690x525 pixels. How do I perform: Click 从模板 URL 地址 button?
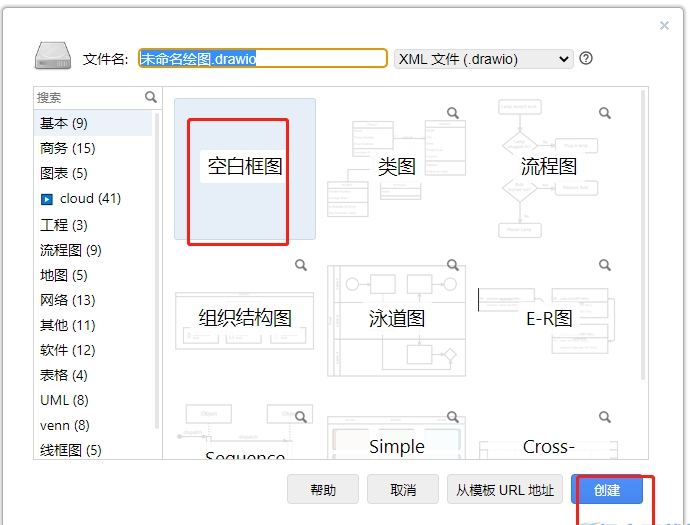click(x=504, y=489)
